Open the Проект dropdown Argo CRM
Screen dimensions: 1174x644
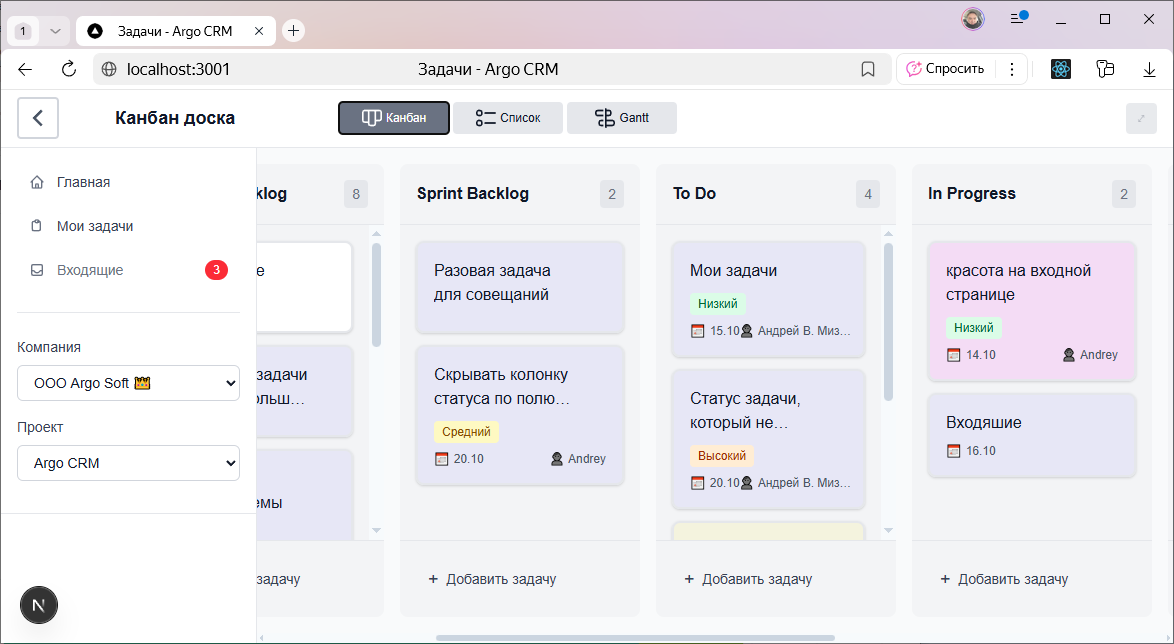point(128,463)
